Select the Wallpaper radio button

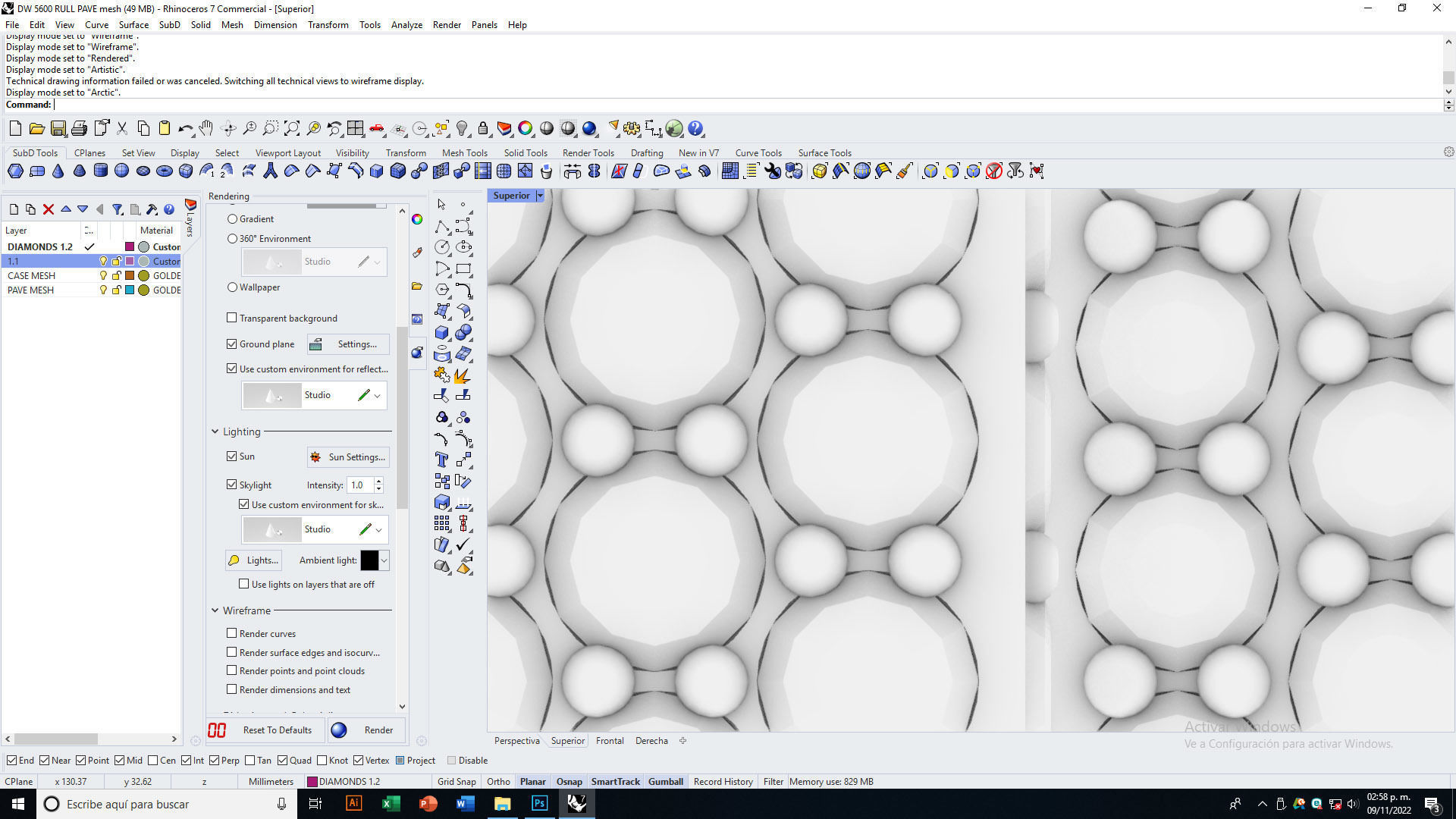click(233, 287)
